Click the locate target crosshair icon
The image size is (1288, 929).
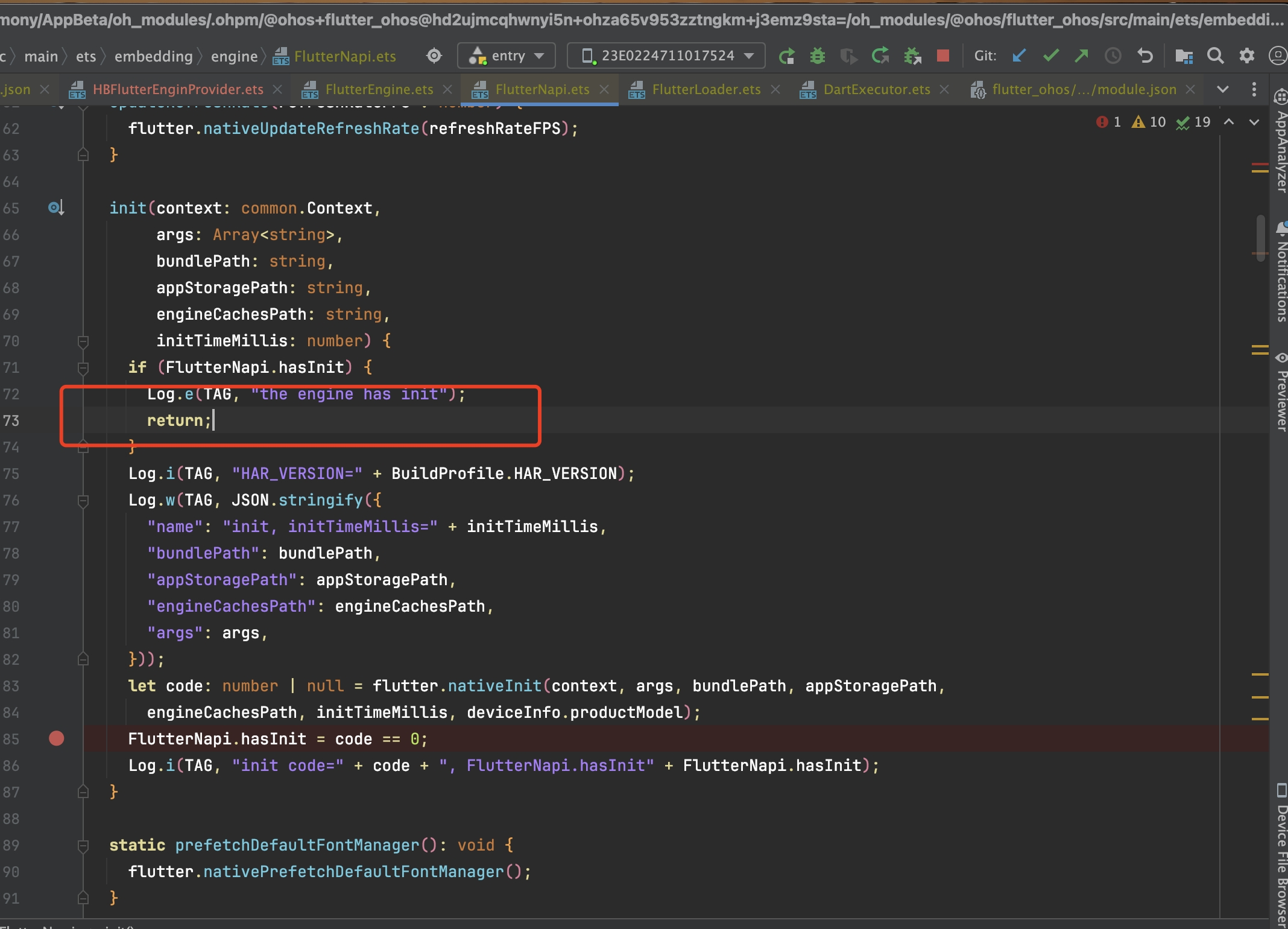[x=434, y=56]
